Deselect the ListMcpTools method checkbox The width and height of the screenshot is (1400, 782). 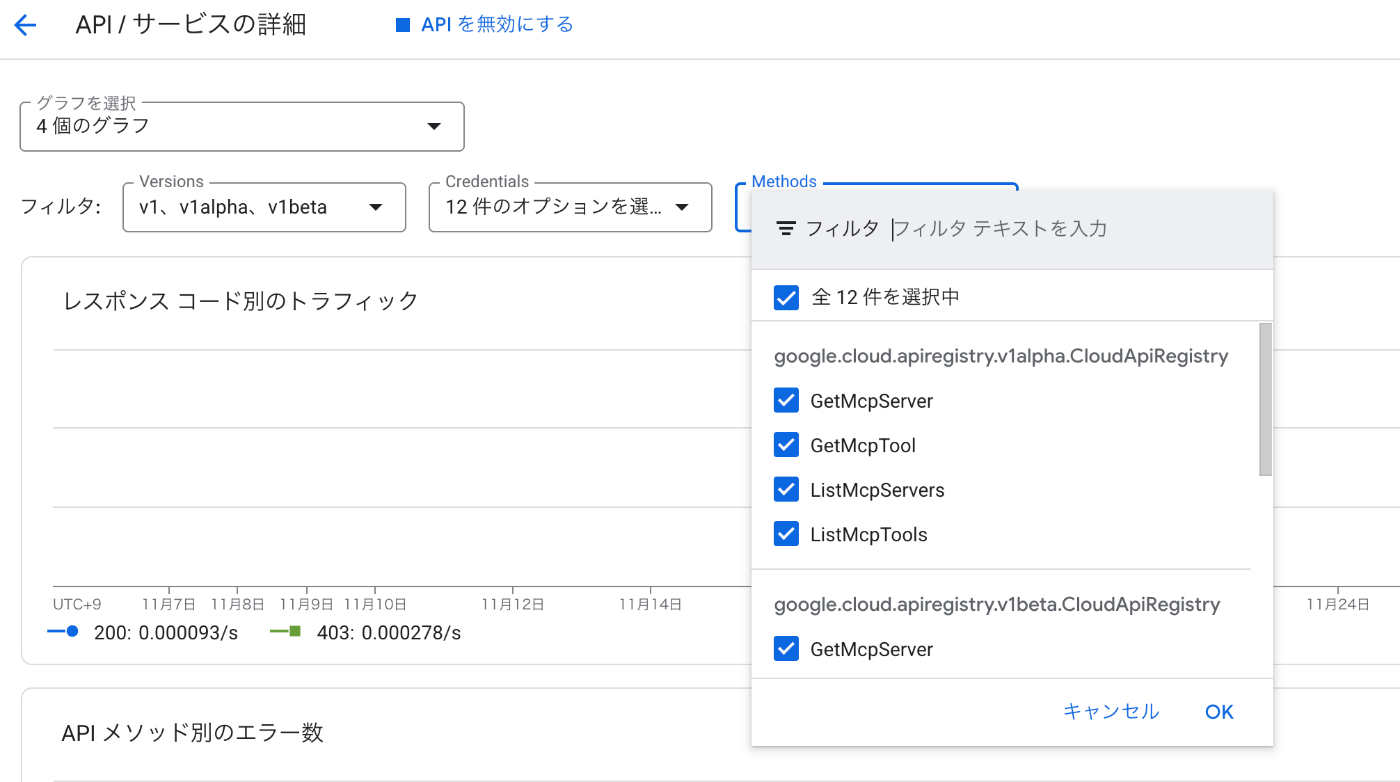786,534
